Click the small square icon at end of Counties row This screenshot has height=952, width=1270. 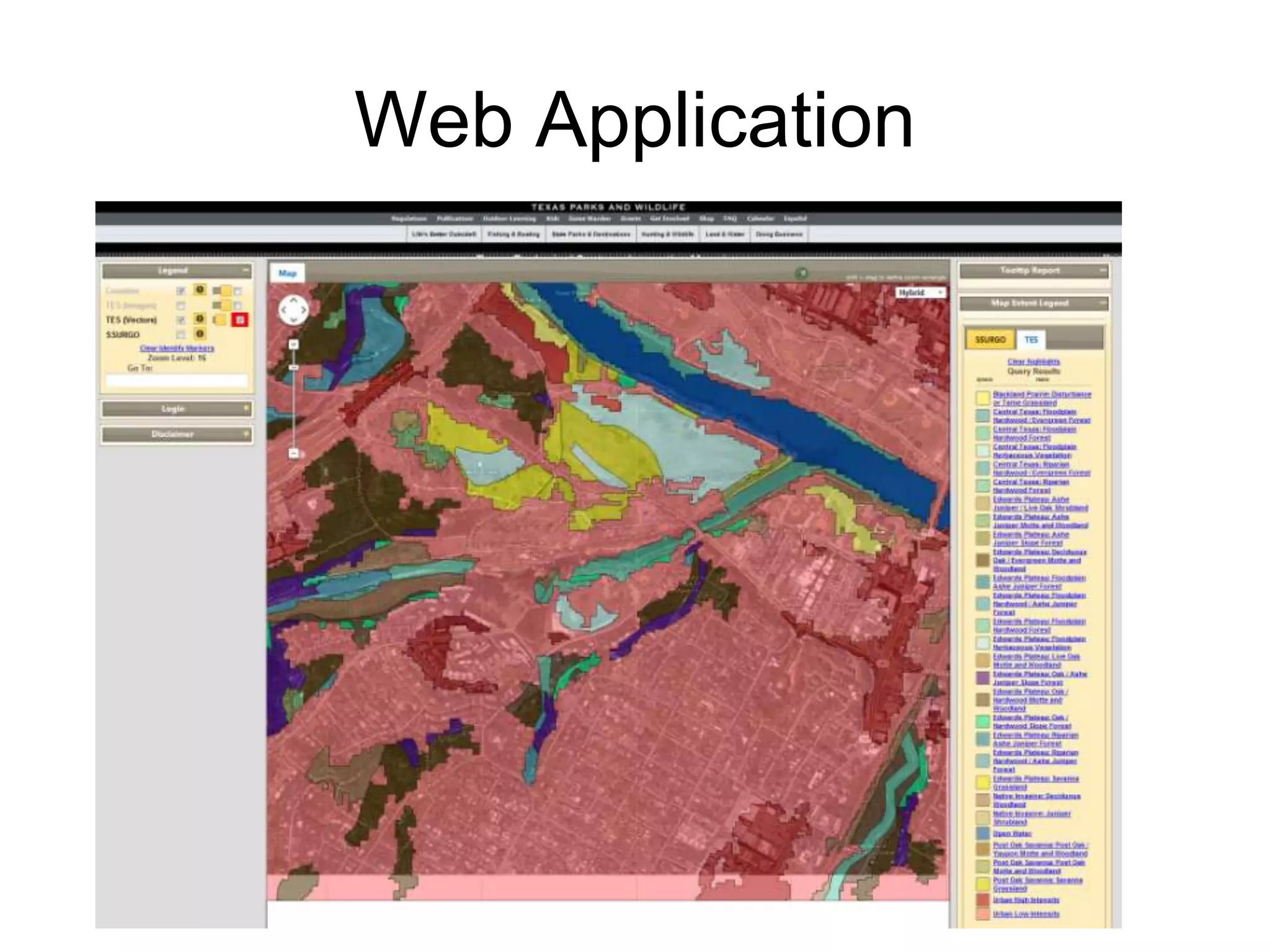[x=238, y=291]
